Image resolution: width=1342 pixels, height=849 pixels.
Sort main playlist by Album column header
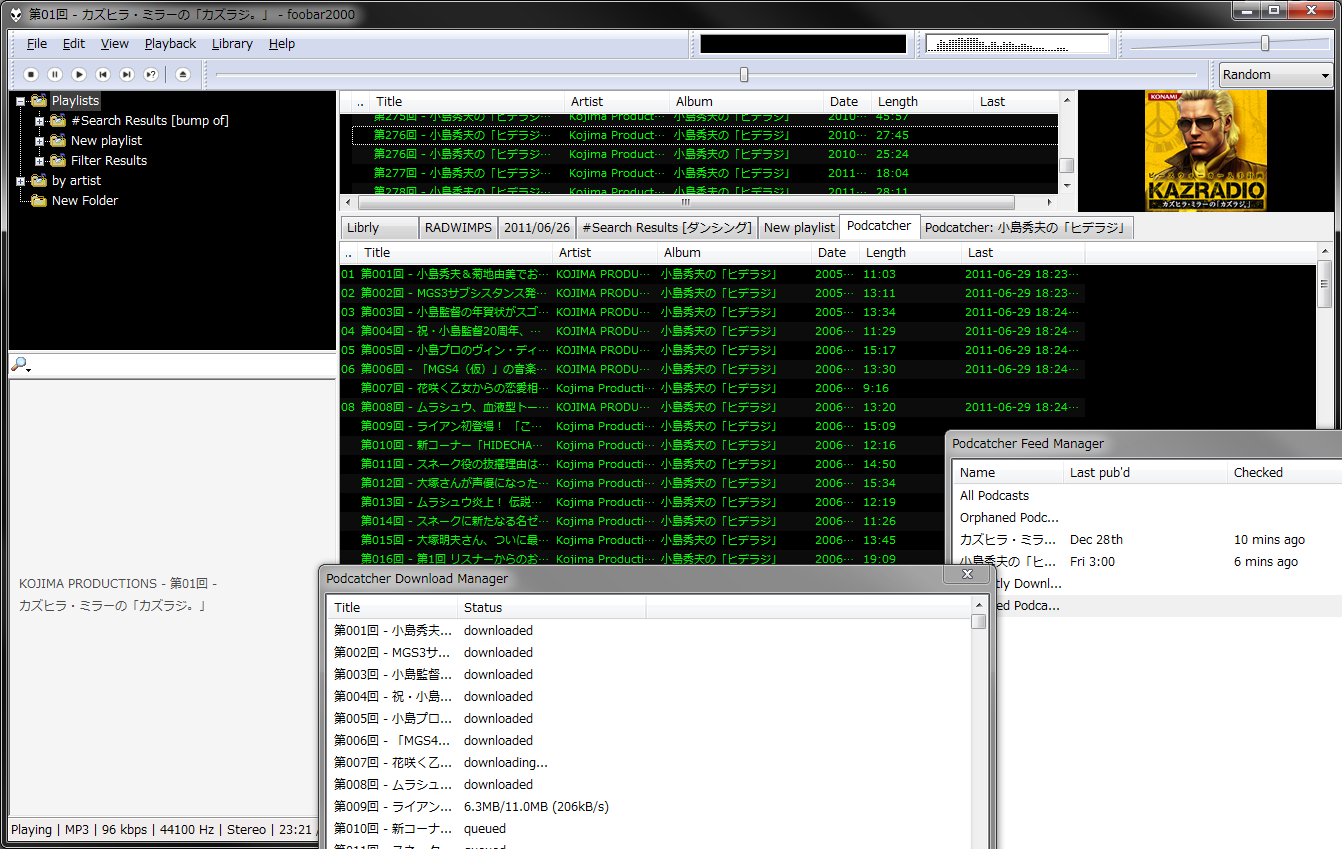(734, 253)
